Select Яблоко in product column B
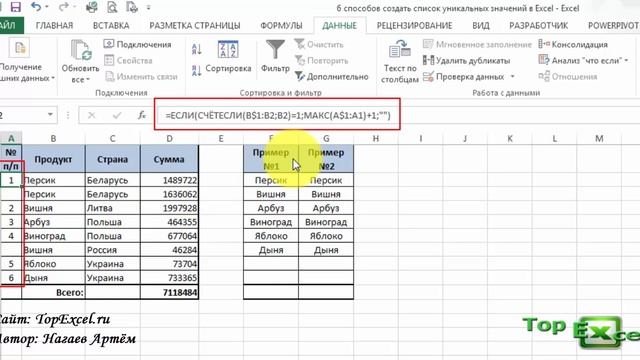640x360 pixels. (x=53, y=264)
